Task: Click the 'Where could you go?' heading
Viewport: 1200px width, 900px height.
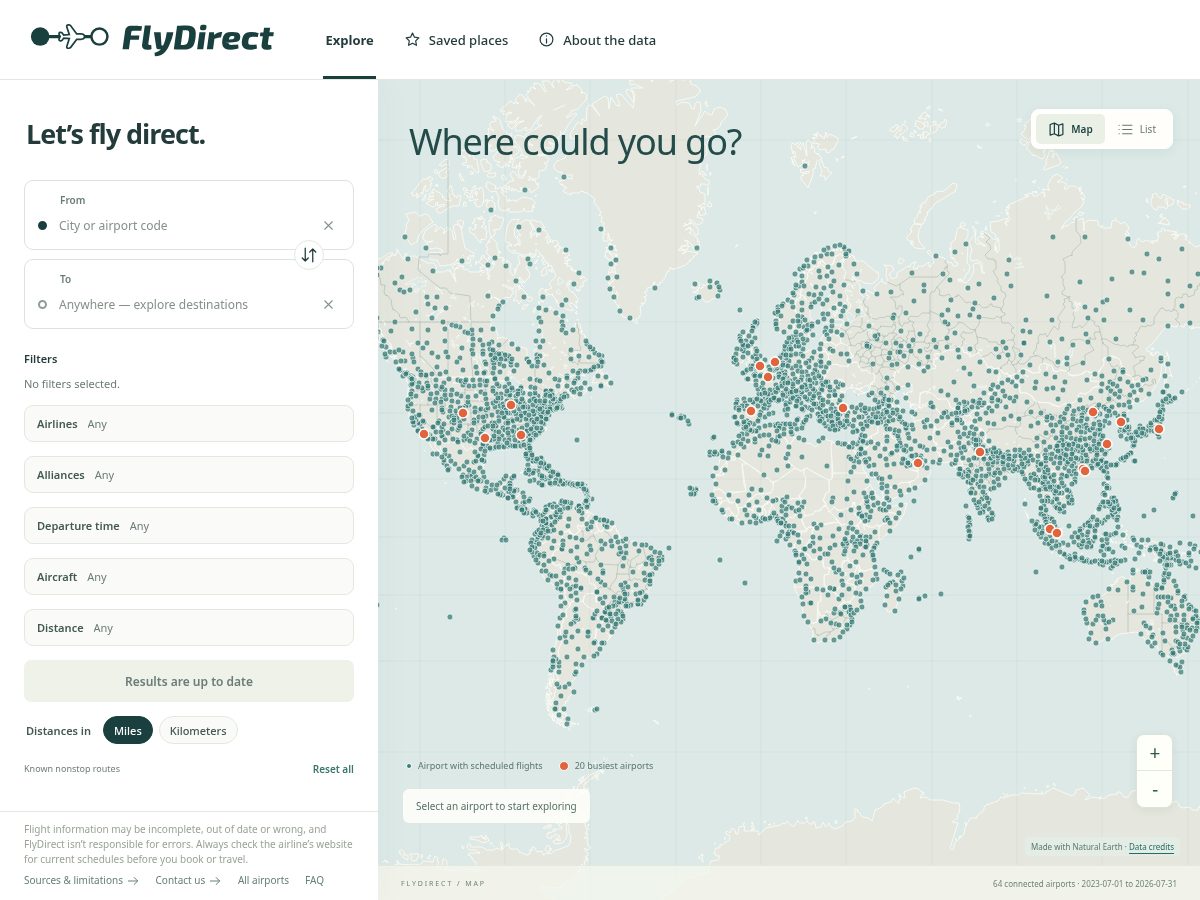Action: click(575, 142)
